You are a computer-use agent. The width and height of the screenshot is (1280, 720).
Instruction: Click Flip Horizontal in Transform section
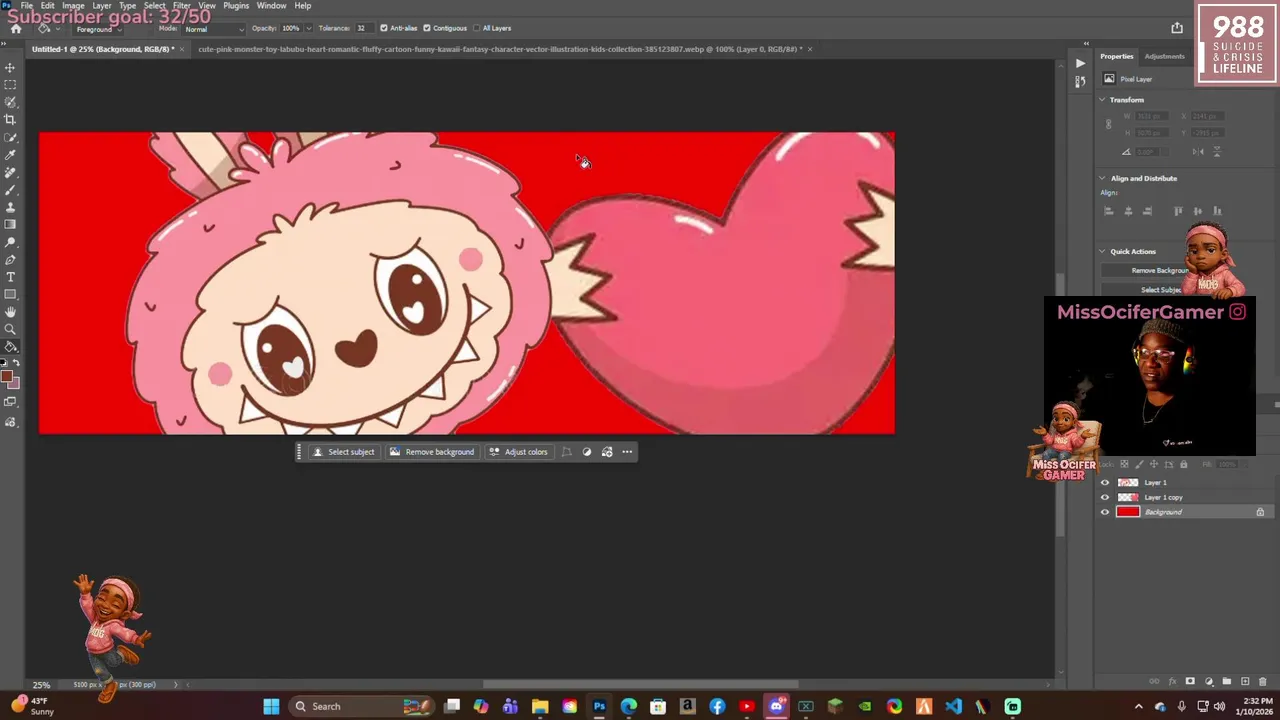1199,152
